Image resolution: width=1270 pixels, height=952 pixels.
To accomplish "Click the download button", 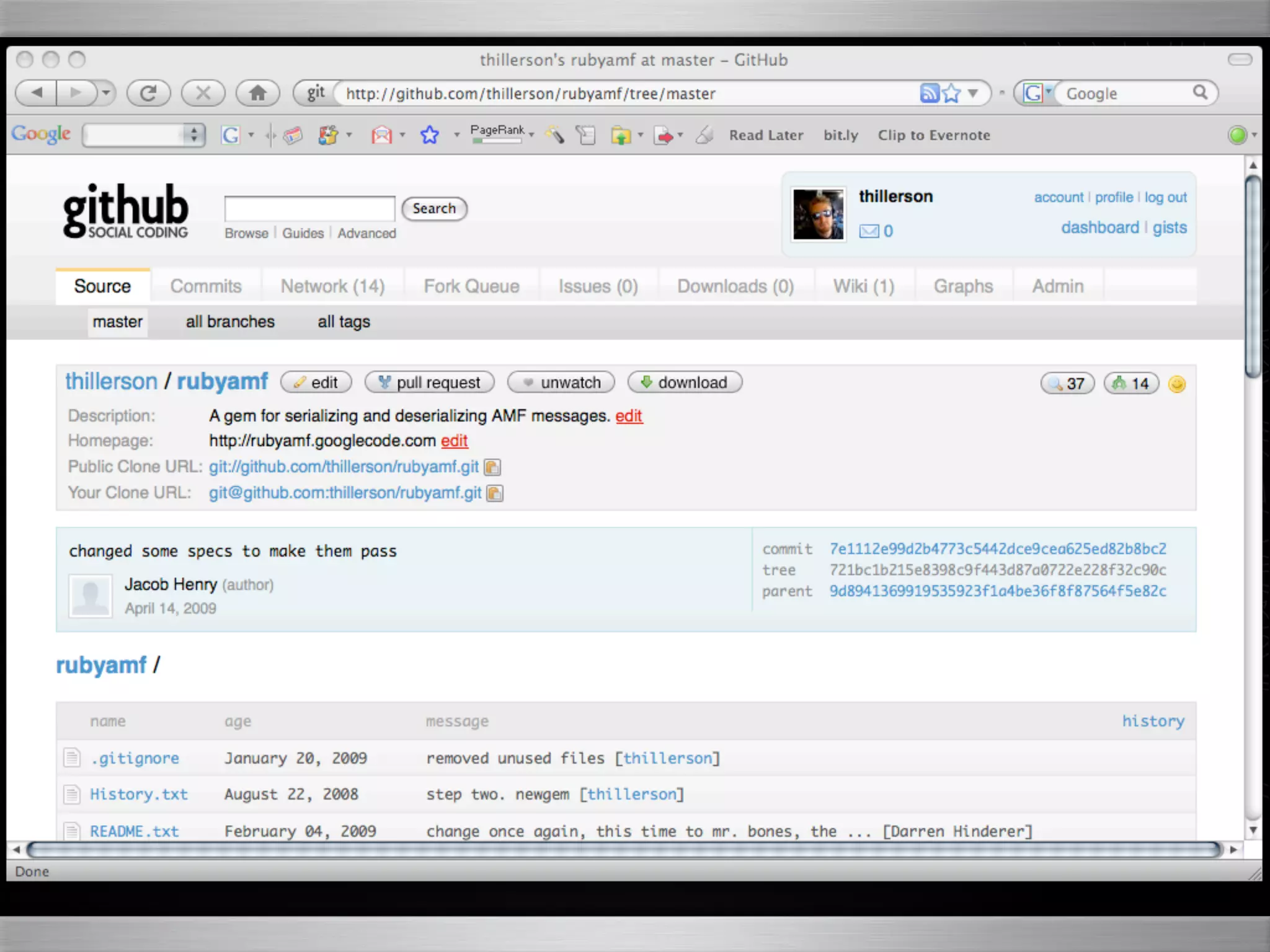I will [685, 382].
